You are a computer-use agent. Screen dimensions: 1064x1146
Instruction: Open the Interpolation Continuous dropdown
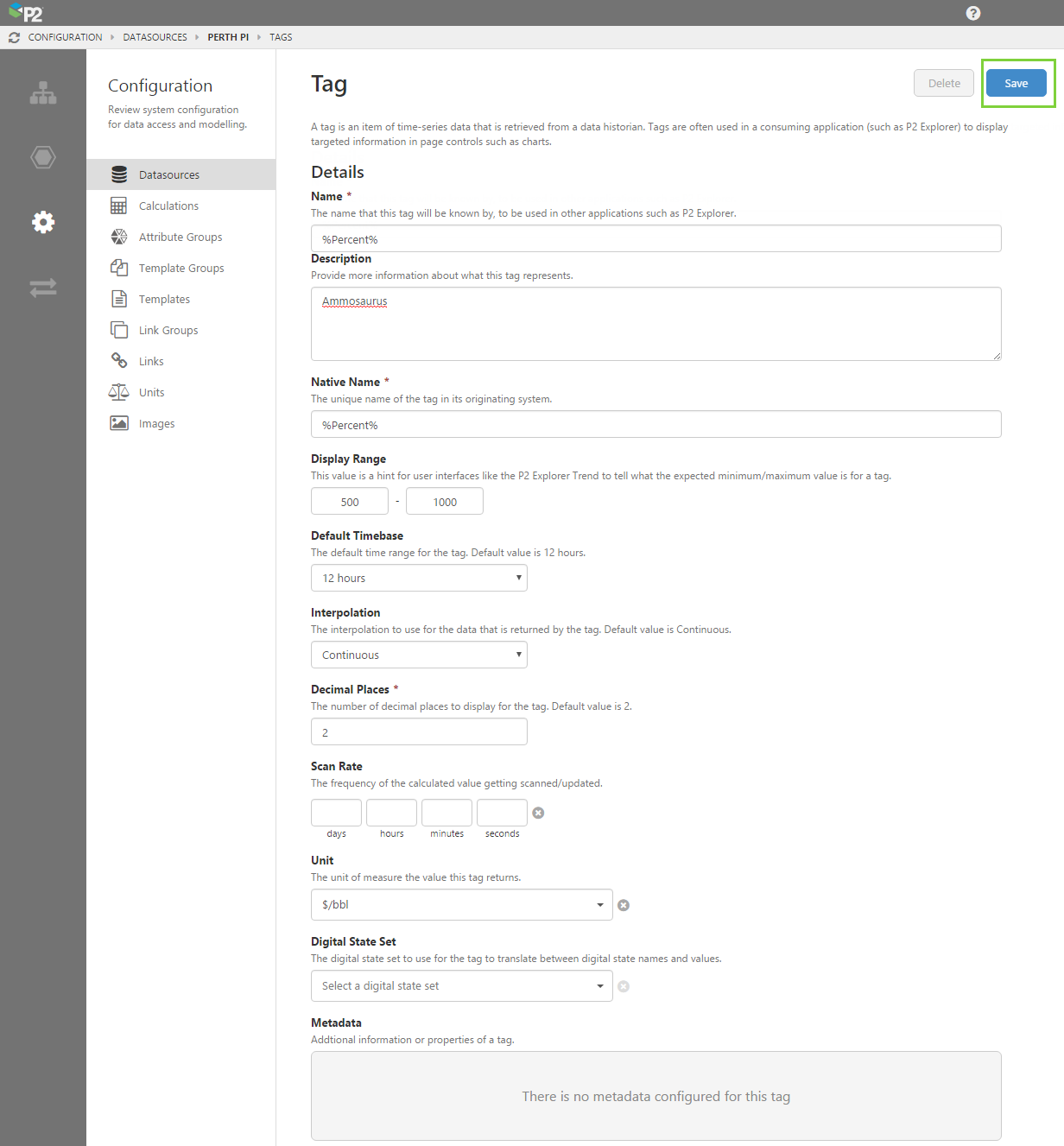419,655
